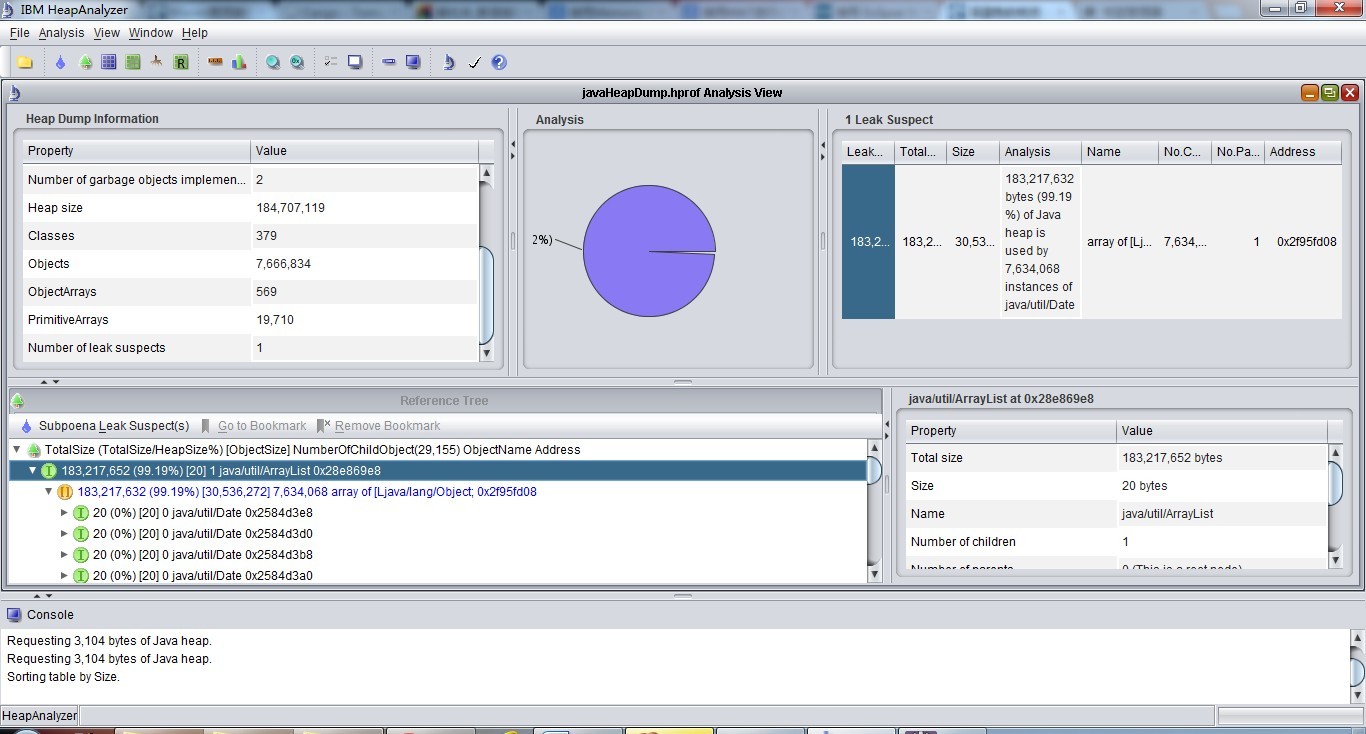Click the black checkmark toolbar icon
The image size is (1366, 734).
coord(475,62)
